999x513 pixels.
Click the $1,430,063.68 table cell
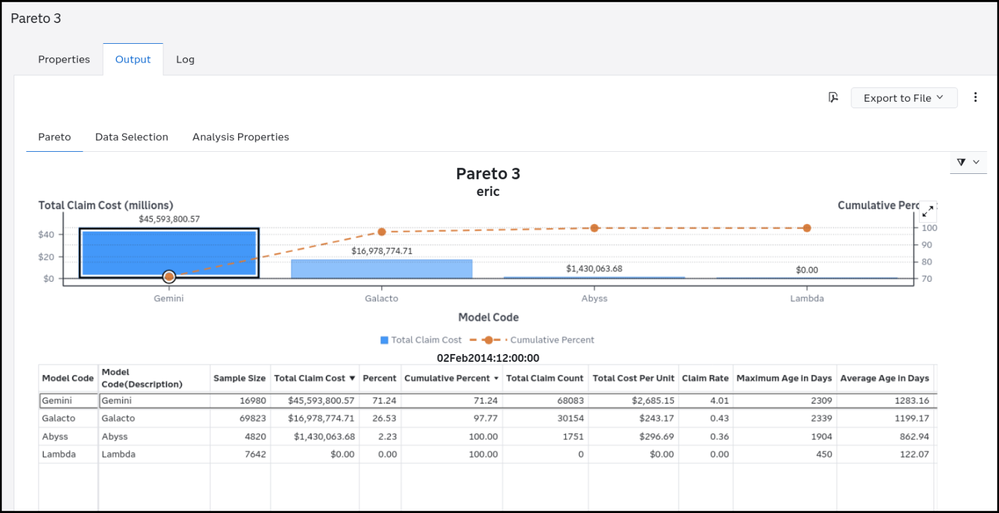(315, 437)
